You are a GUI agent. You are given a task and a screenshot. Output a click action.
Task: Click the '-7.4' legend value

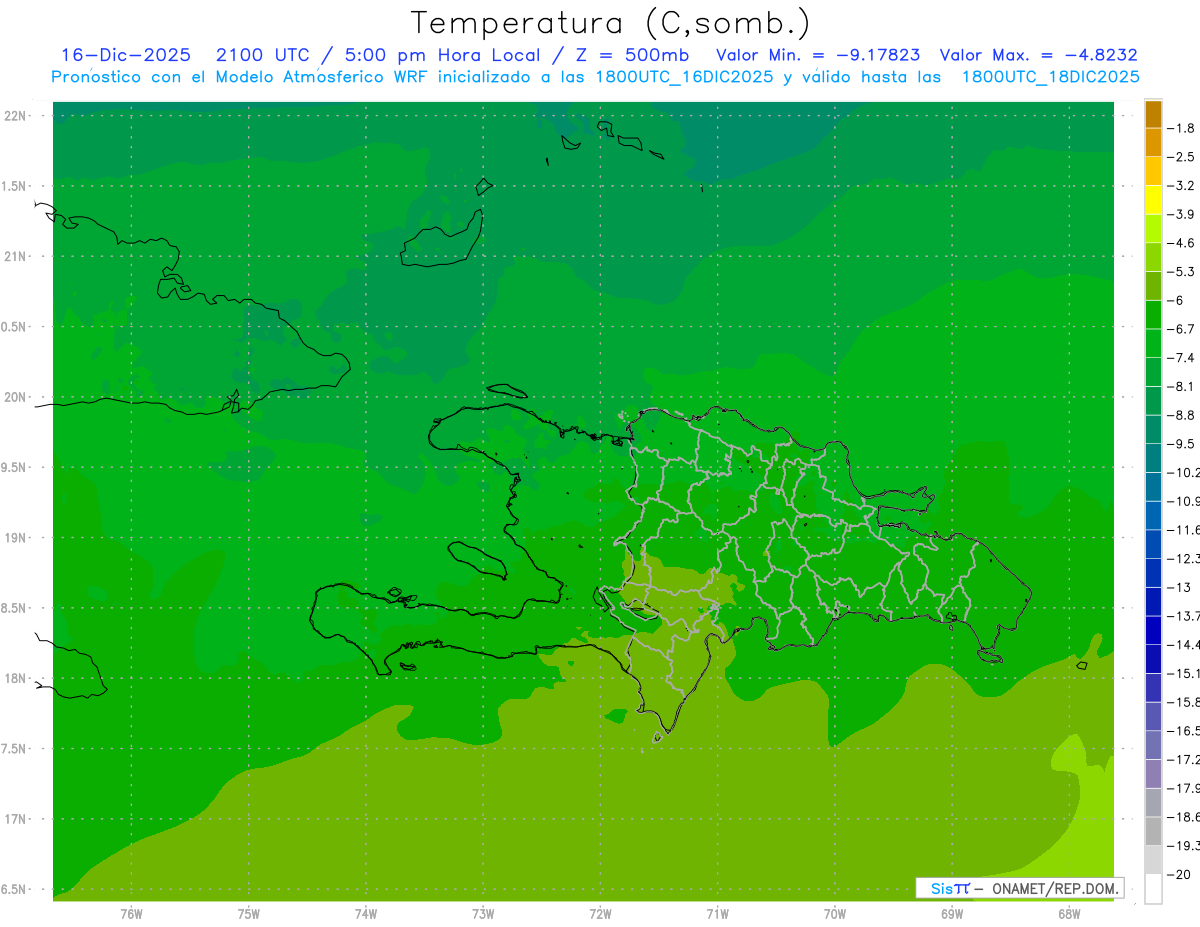pos(1181,358)
